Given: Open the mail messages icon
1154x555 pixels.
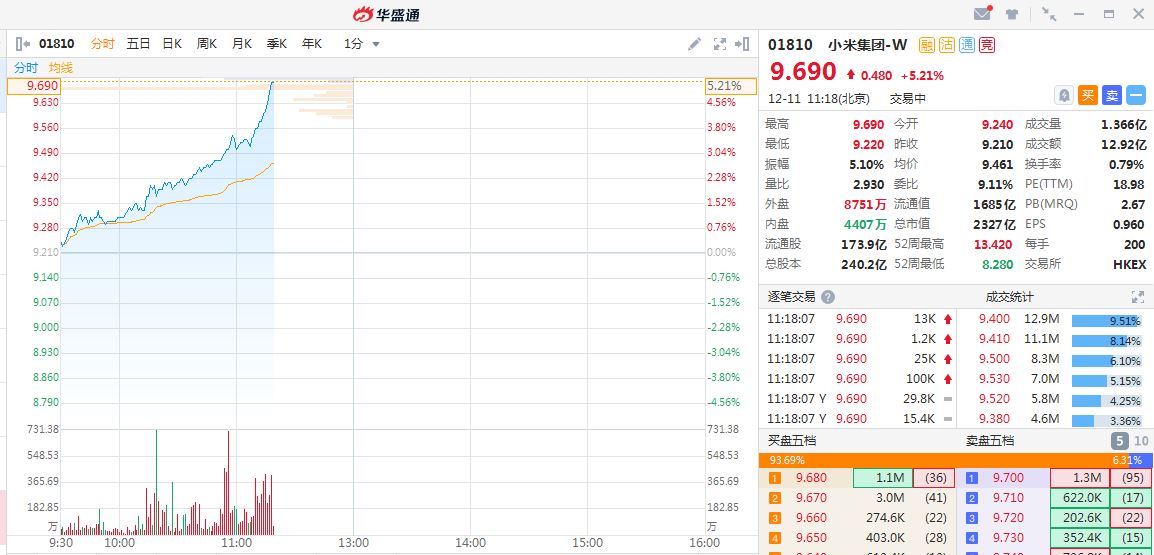Looking at the screenshot, I should point(983,13).
